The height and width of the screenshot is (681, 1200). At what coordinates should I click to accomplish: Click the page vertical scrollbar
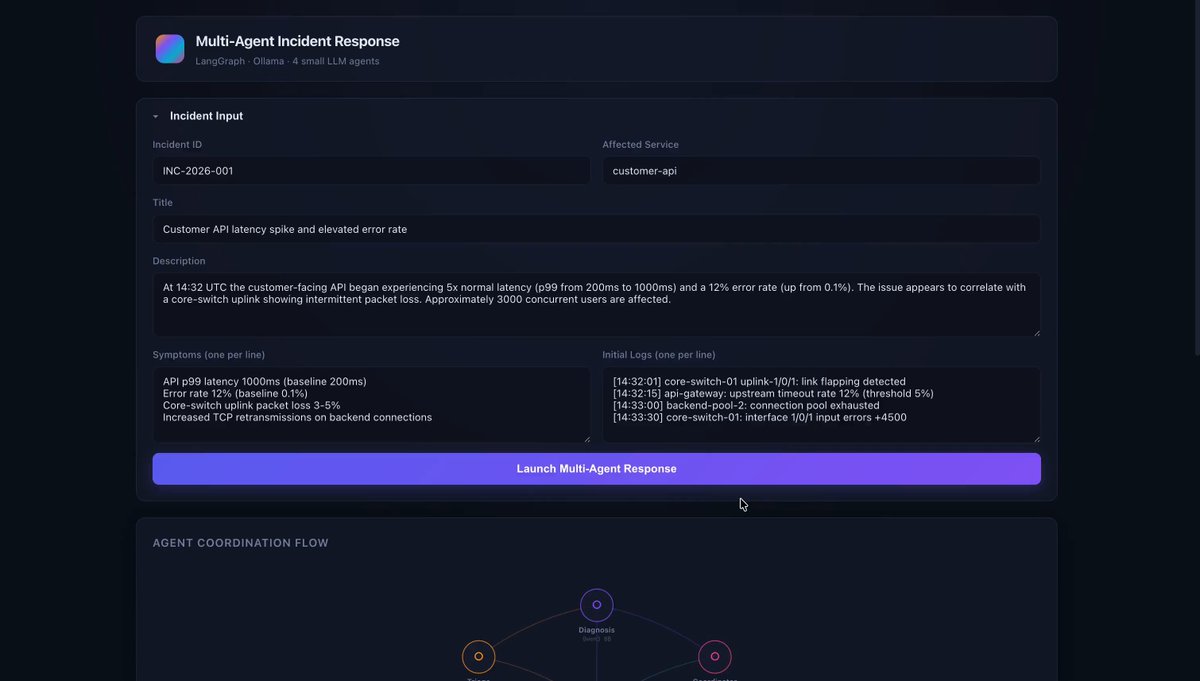(x=1196, y=177)
